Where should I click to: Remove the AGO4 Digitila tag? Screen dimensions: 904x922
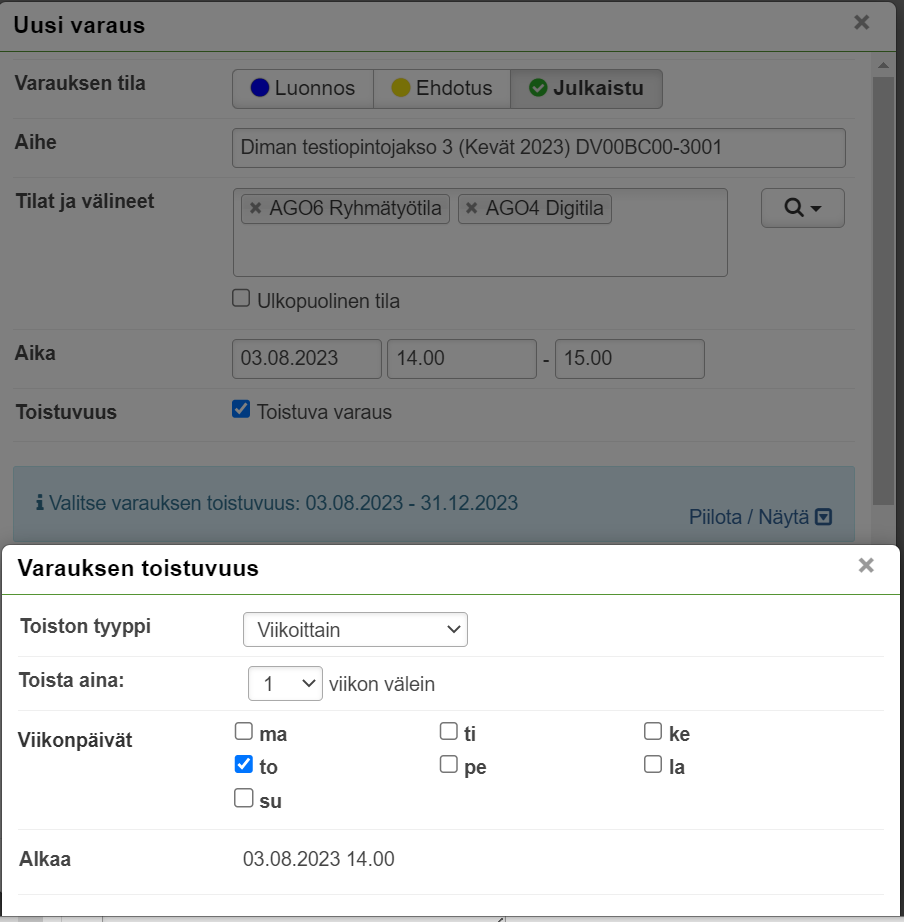(472, 209)
